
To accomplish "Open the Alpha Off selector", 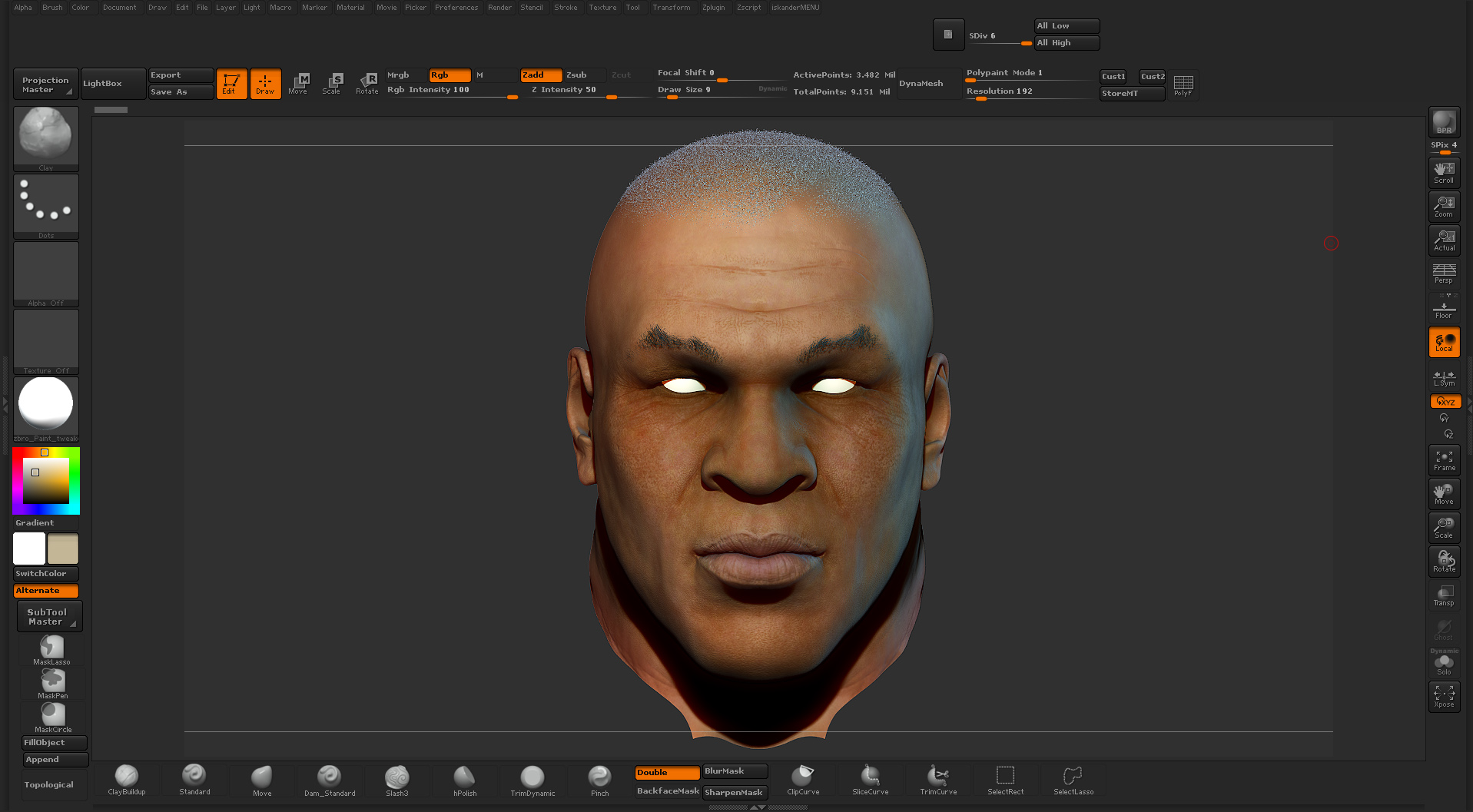I will pos(46,273).
